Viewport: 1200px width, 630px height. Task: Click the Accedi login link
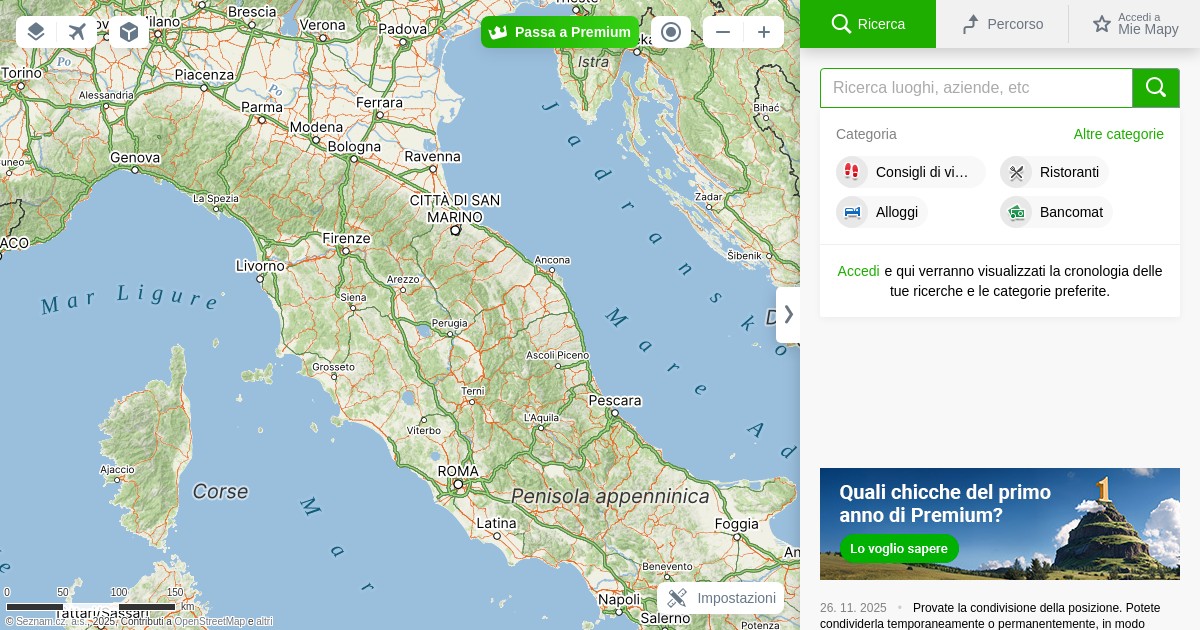pyautogui.click(x=858, y=271)
